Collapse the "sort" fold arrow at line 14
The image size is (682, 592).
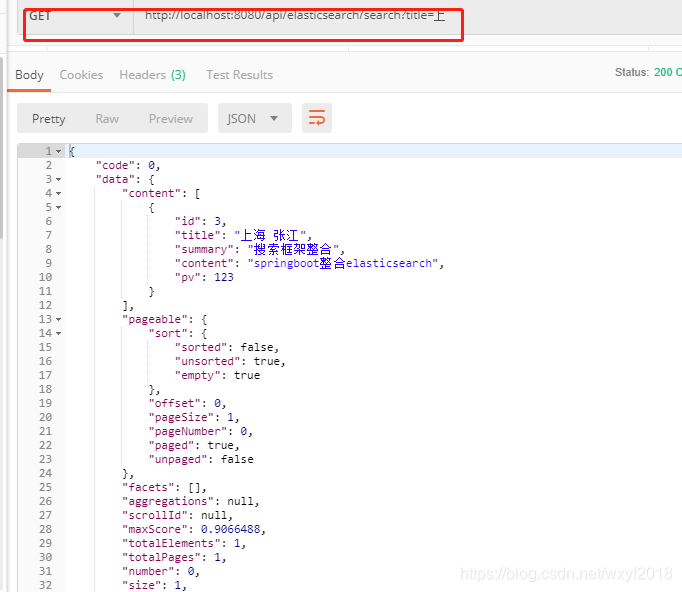point(58,333)
